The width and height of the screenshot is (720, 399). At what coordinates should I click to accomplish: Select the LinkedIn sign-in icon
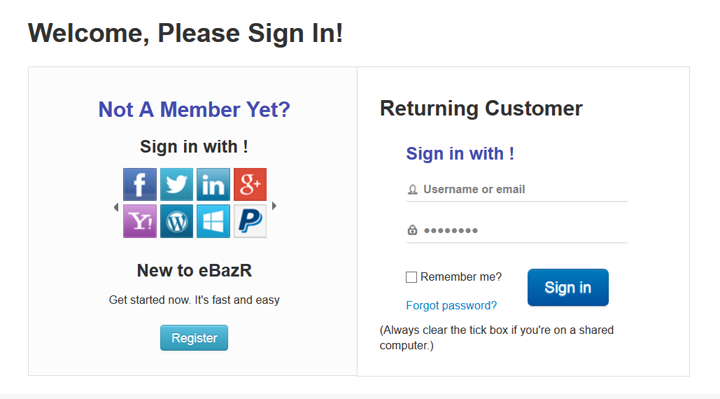pyautogui.click(x=213, y=185)
